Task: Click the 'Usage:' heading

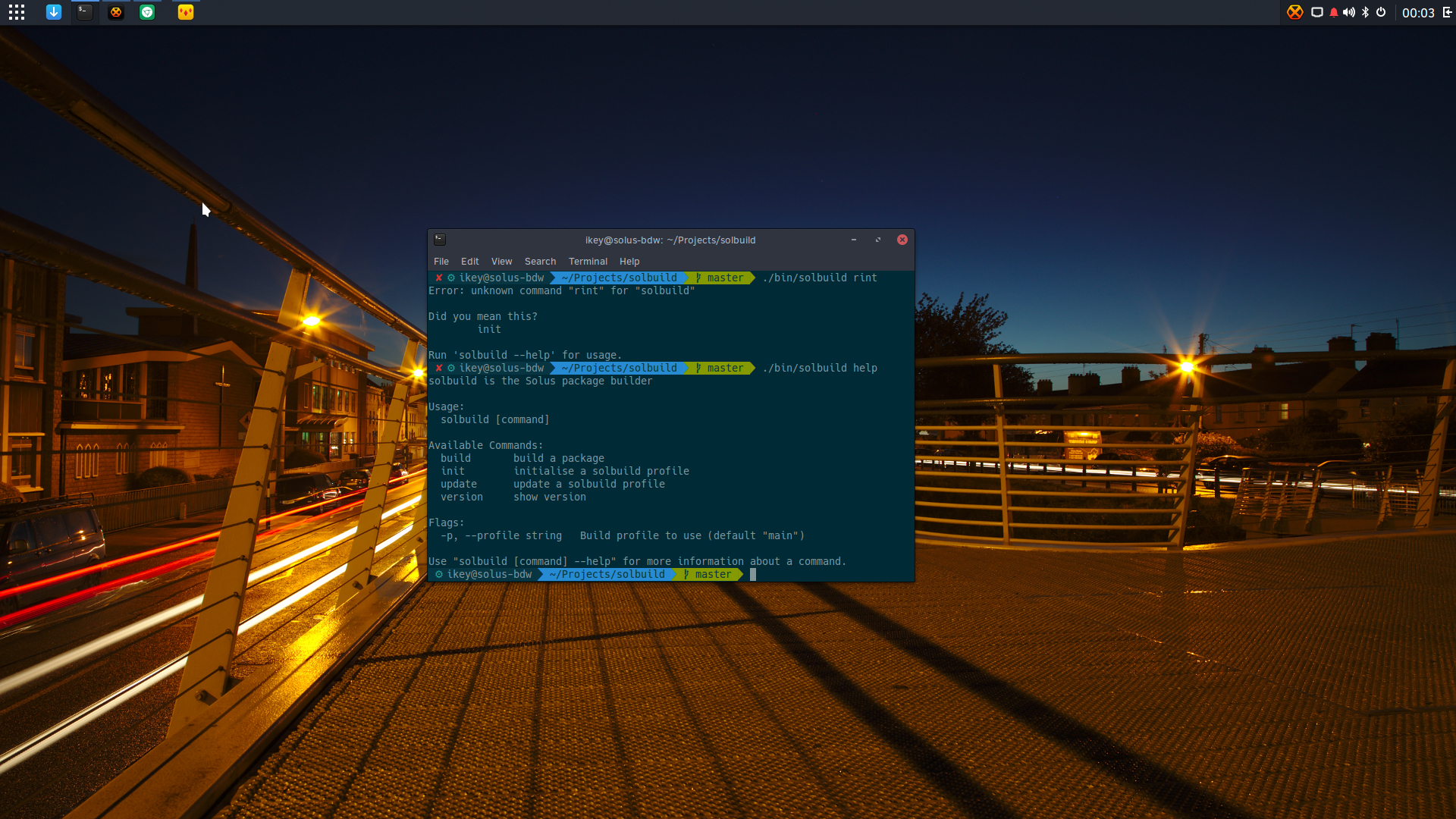Action: coord(446,407)
